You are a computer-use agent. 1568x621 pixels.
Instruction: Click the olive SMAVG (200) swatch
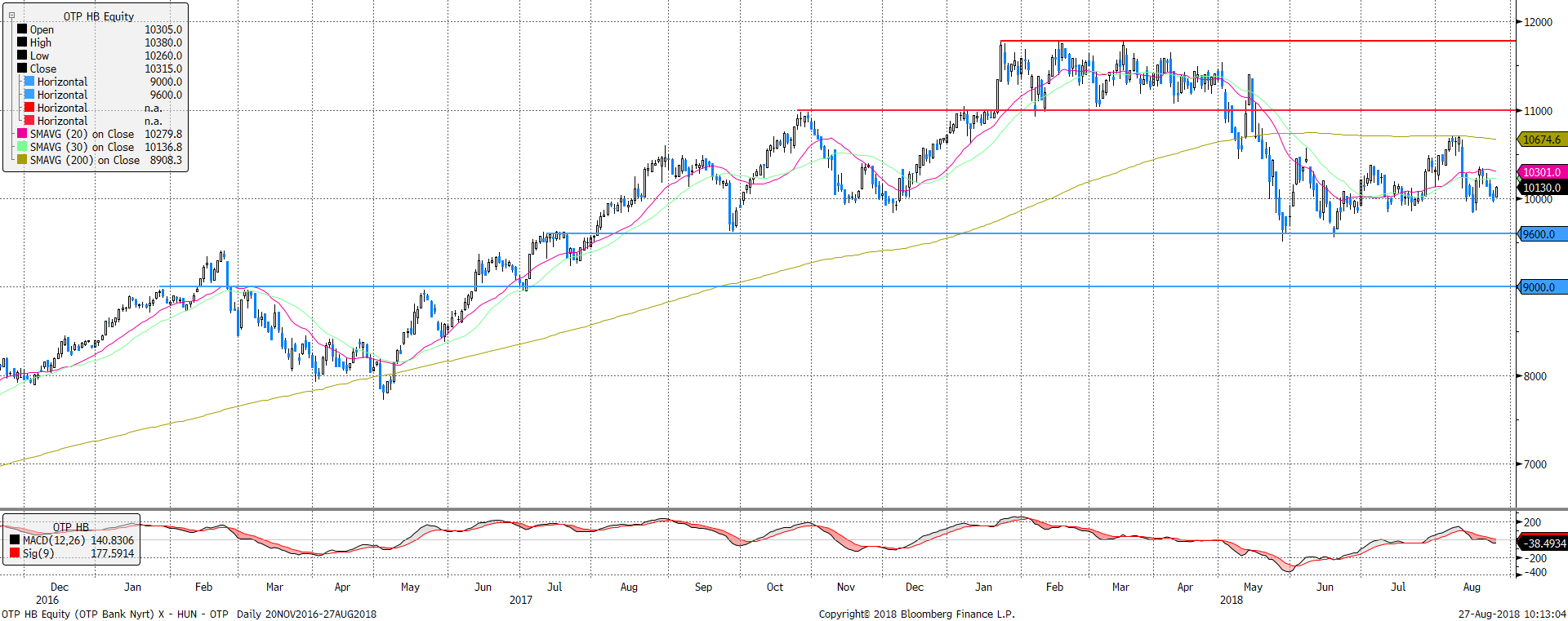(22, 159)
